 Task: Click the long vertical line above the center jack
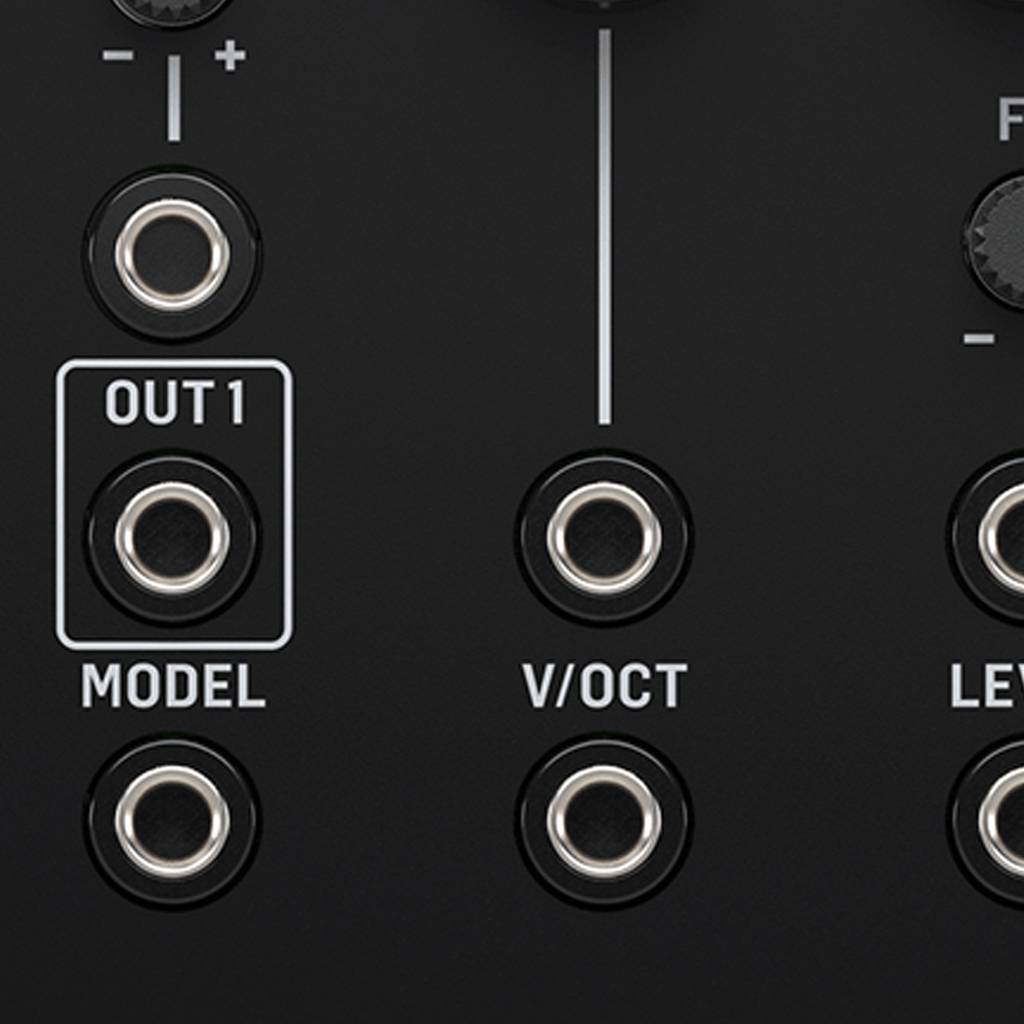tap(605, 227)
